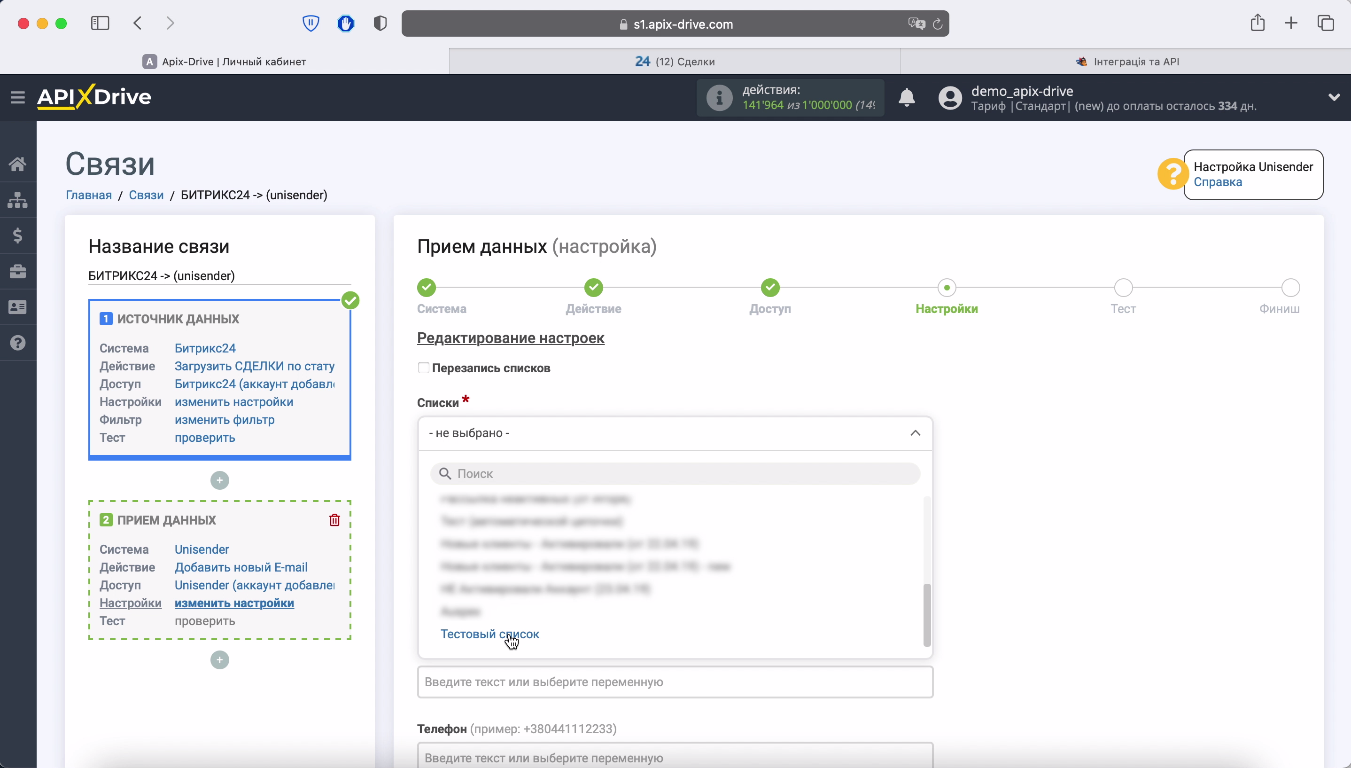The width and height of the screenshot is (1351, 768).
Task: Click the demo_apix-drive account name
Action: 1022,91
